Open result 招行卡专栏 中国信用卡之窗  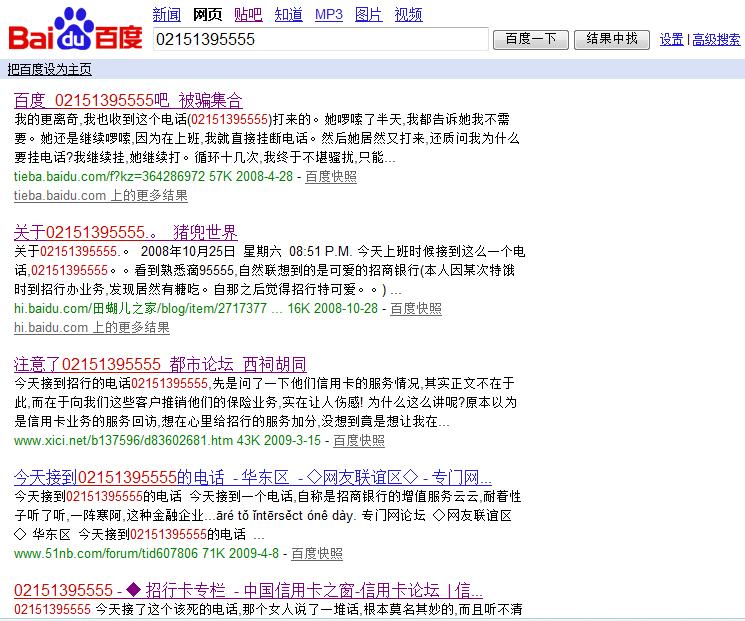click(x=248, y=590)
